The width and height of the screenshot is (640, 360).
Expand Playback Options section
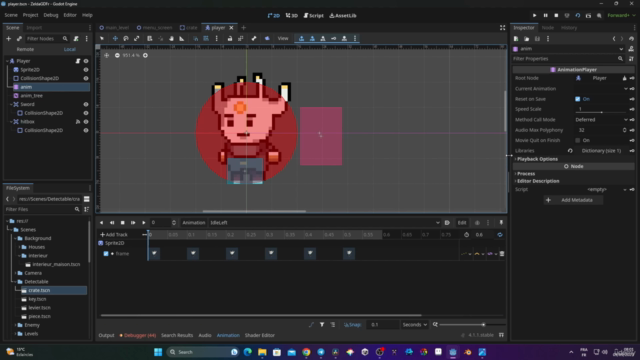(537, 159)
